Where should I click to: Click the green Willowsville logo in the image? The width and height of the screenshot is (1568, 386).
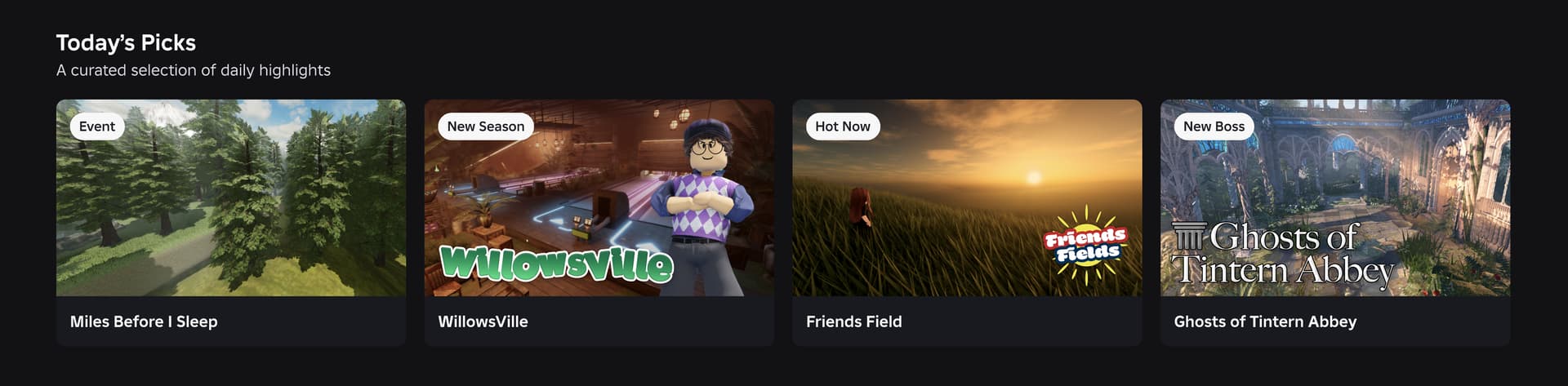[x=557, y=263]
